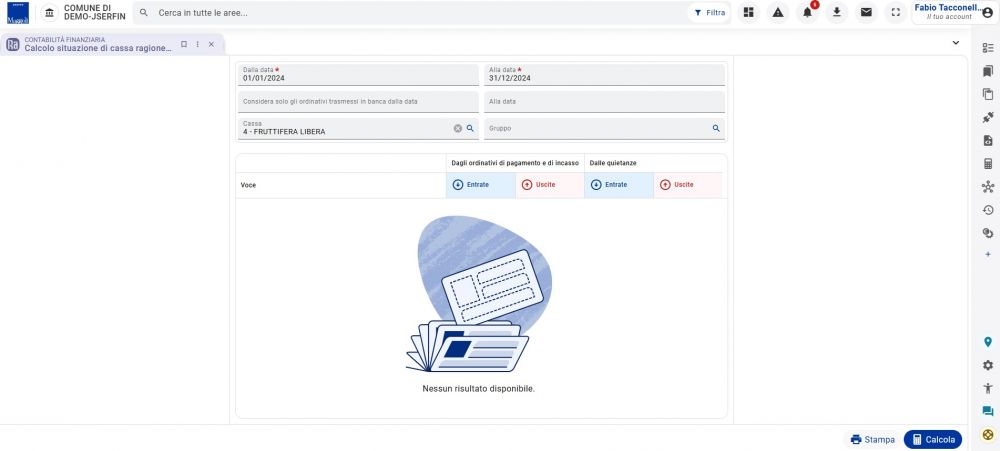This screenshot has height=451, width=1000.
Task: Click the Stampa button
Action: [x=872, y=440]
